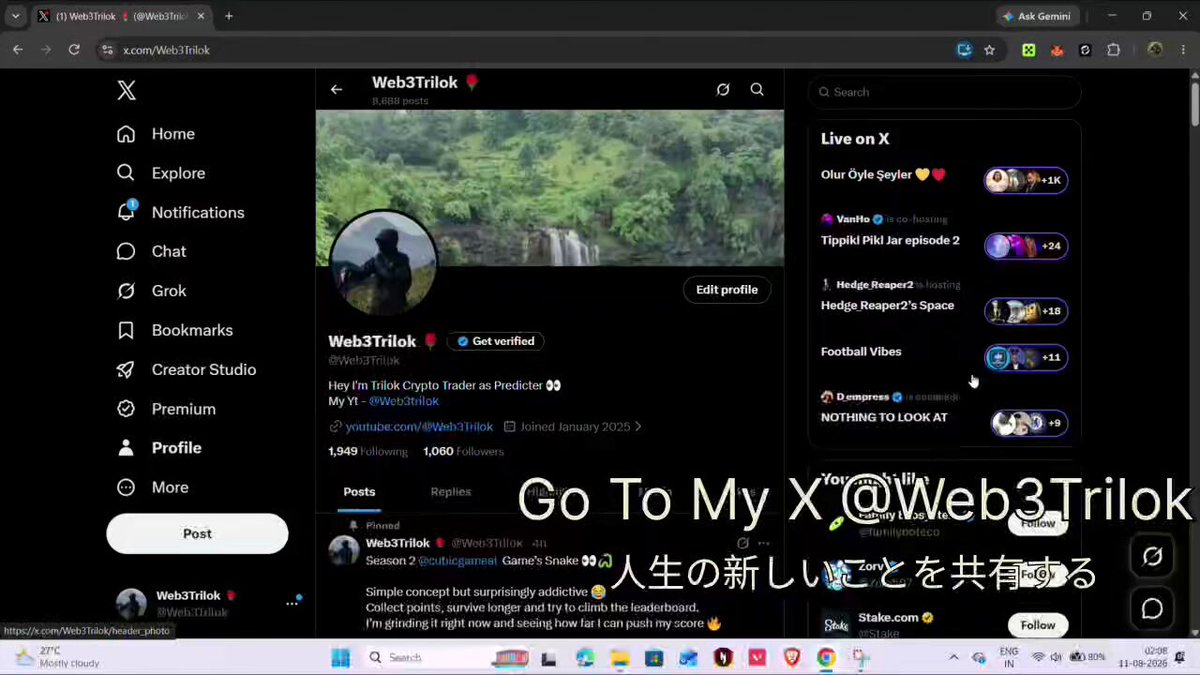Click the Grok icon in profile header
The image size is (1200, 675).
(x=723, y=89)
